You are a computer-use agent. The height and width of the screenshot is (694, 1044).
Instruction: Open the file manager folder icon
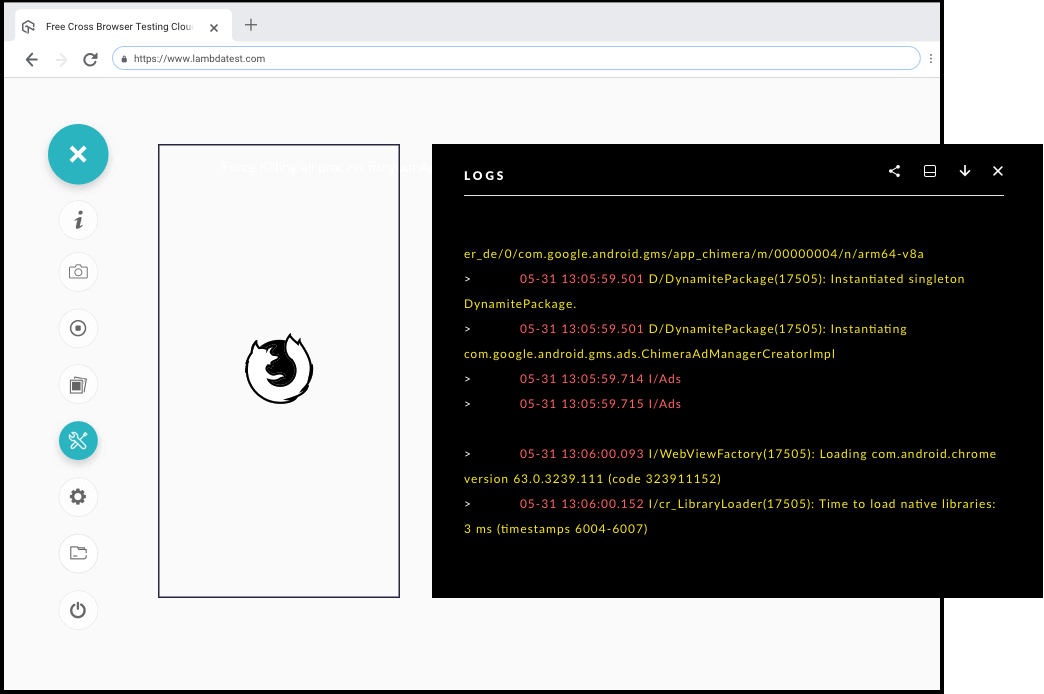point(78,553)
